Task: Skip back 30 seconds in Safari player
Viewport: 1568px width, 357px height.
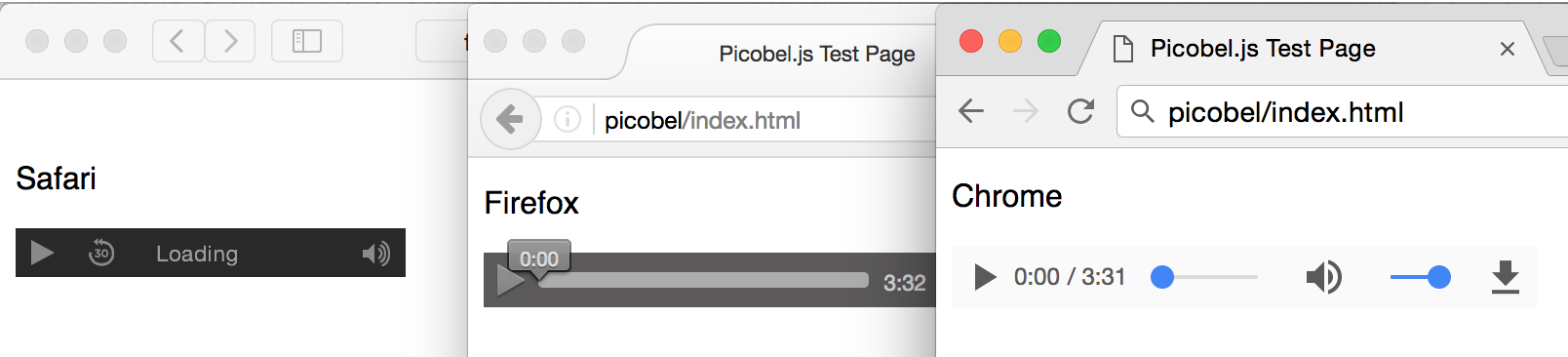Action: [x=101, y=254]
